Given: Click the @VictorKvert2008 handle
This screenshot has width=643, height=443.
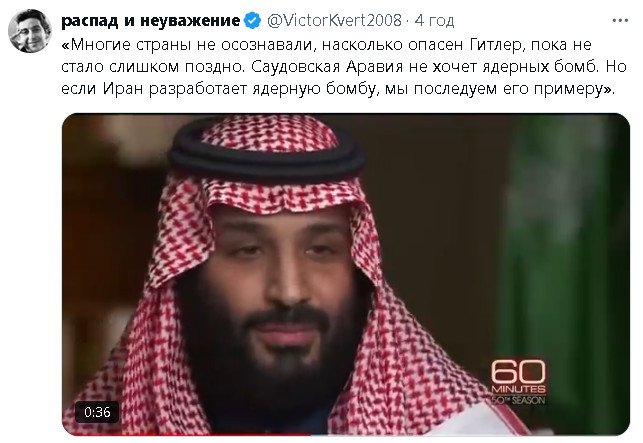Looking at the screenshot, I should tap(334, 21).
